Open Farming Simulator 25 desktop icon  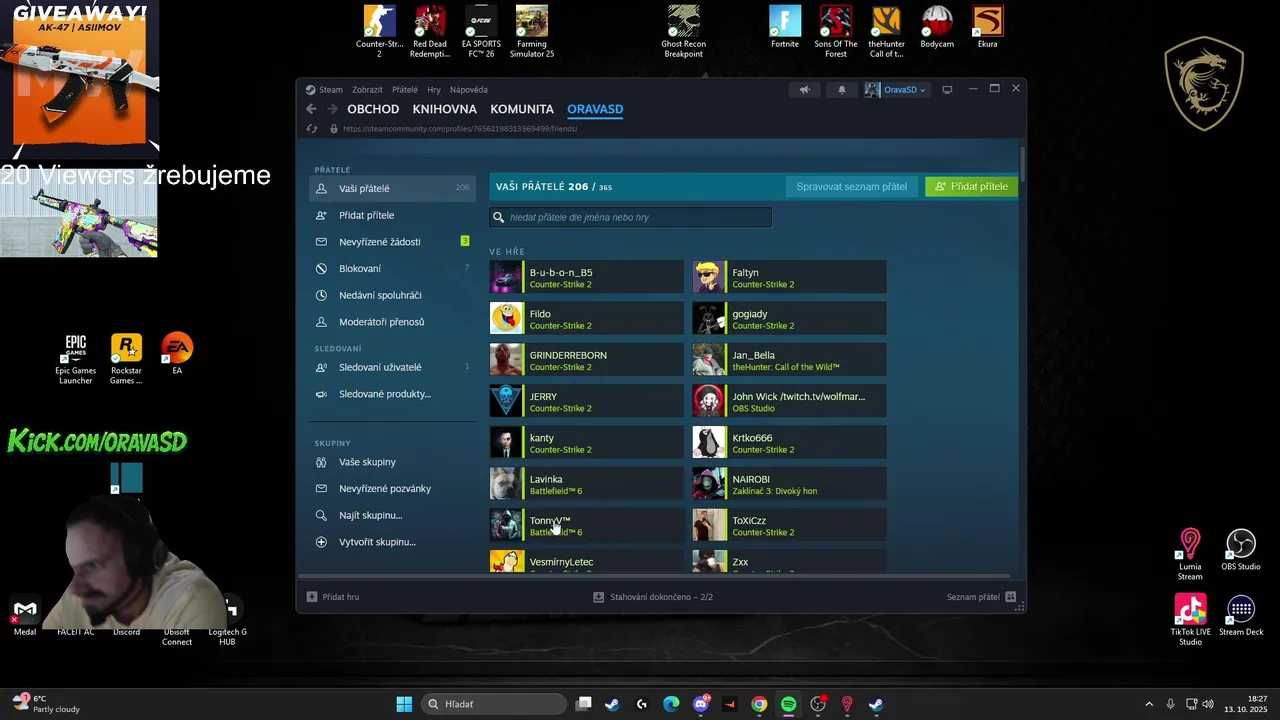coord(532,31)
